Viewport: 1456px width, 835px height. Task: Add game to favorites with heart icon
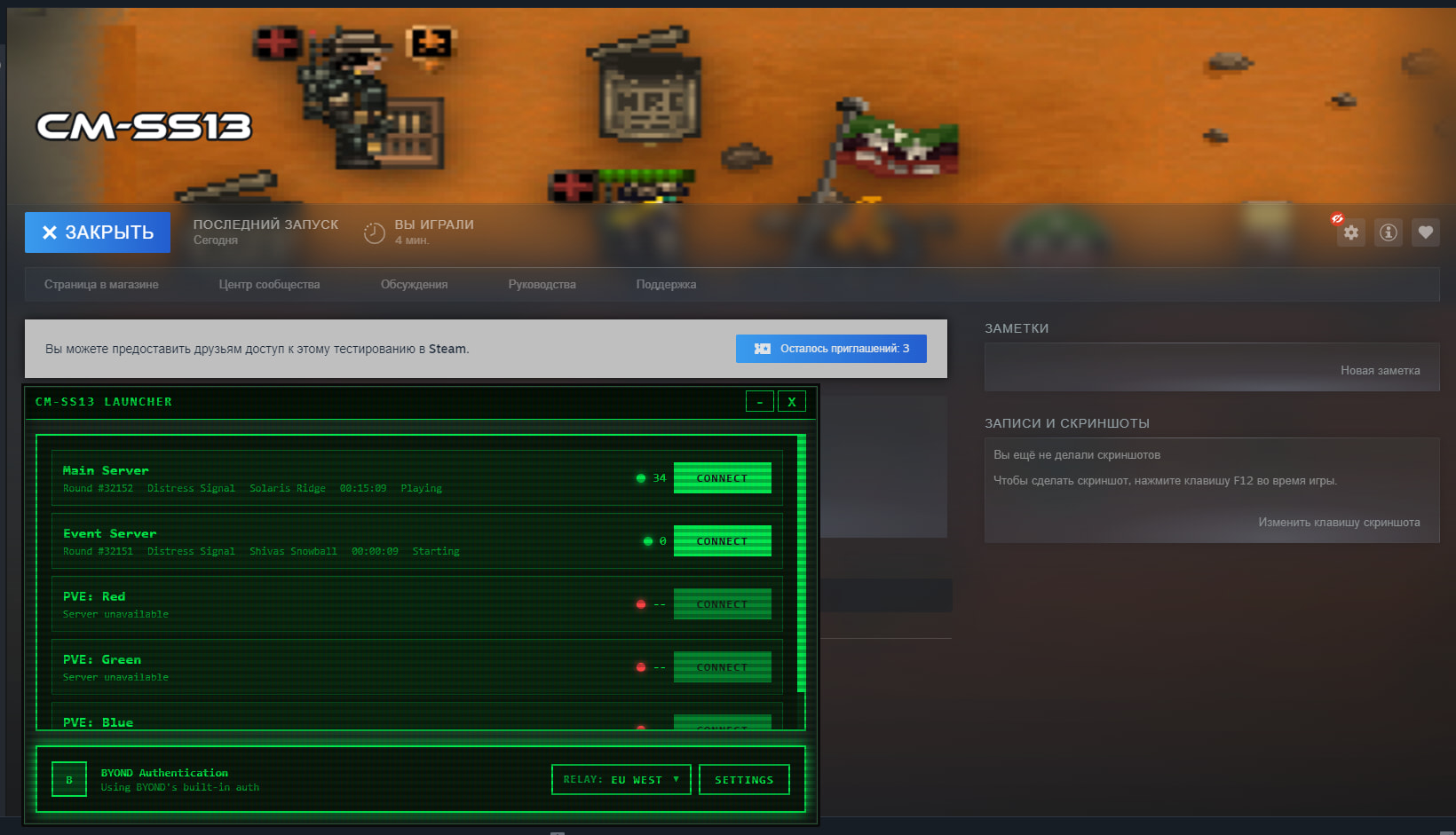[1425, 232]
